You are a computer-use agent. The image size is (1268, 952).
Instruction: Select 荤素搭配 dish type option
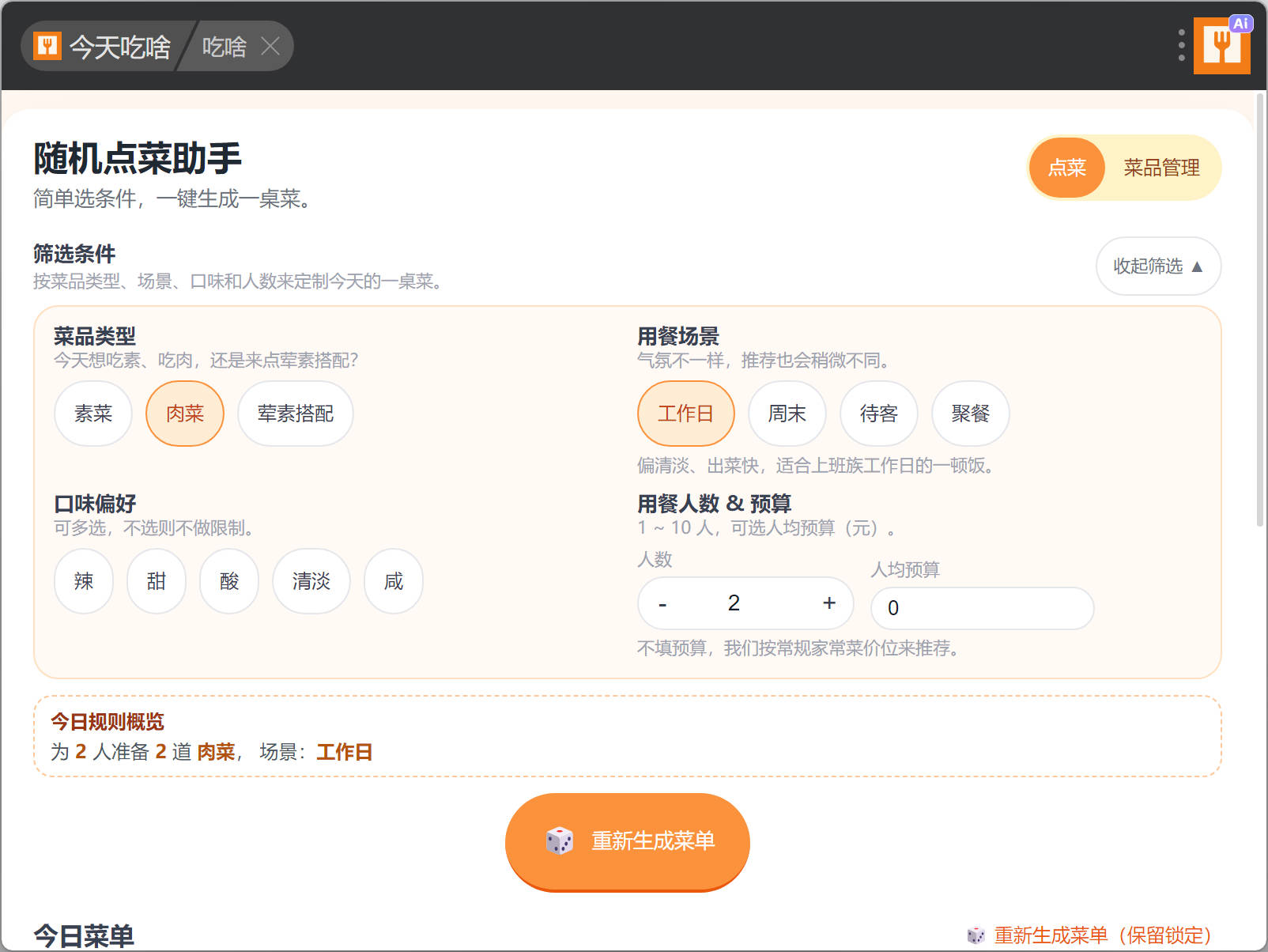[x=295, y=414]
